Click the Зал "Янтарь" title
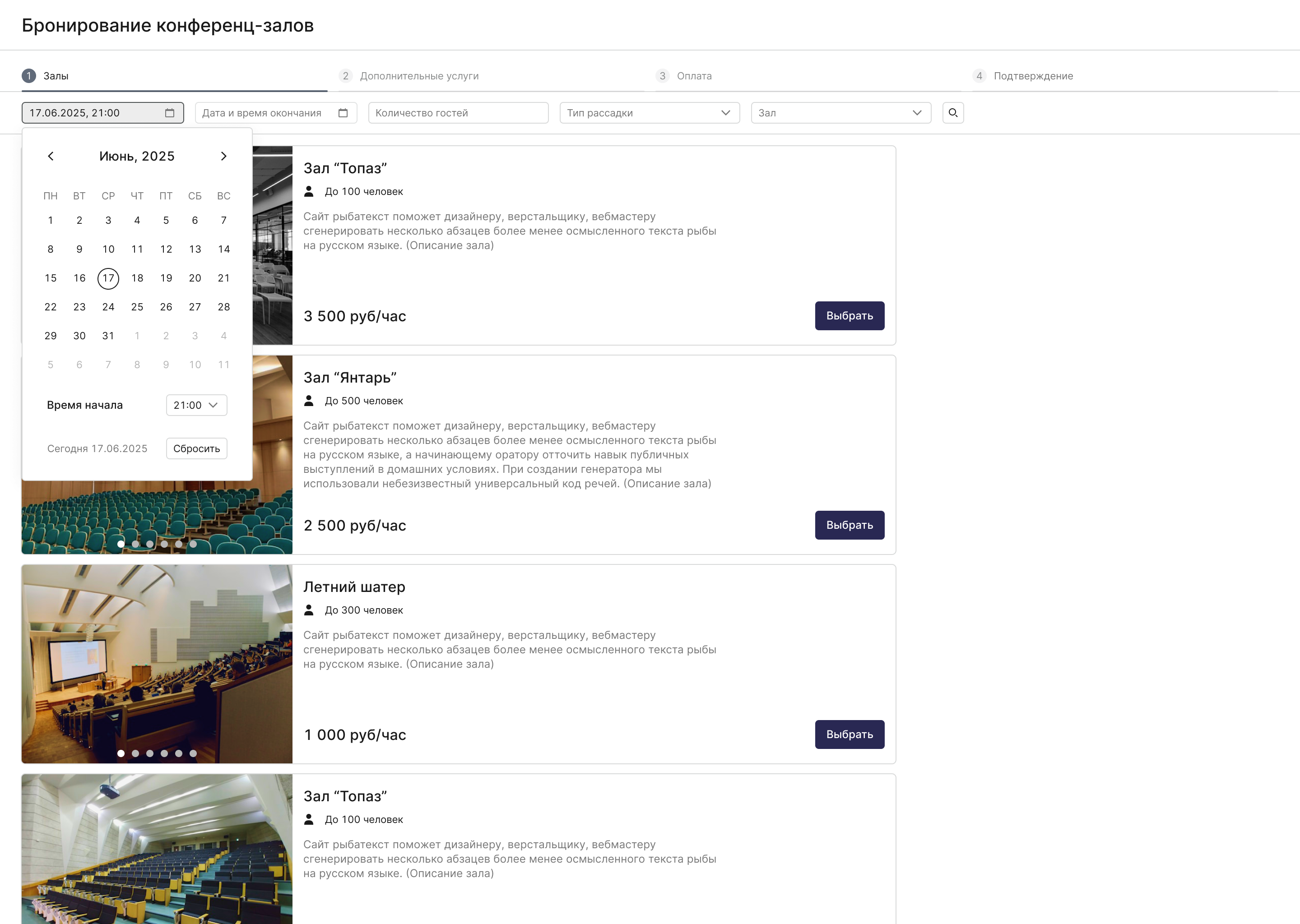The width and height of the screenshot is (1300, 924). (x=349, y=378)
